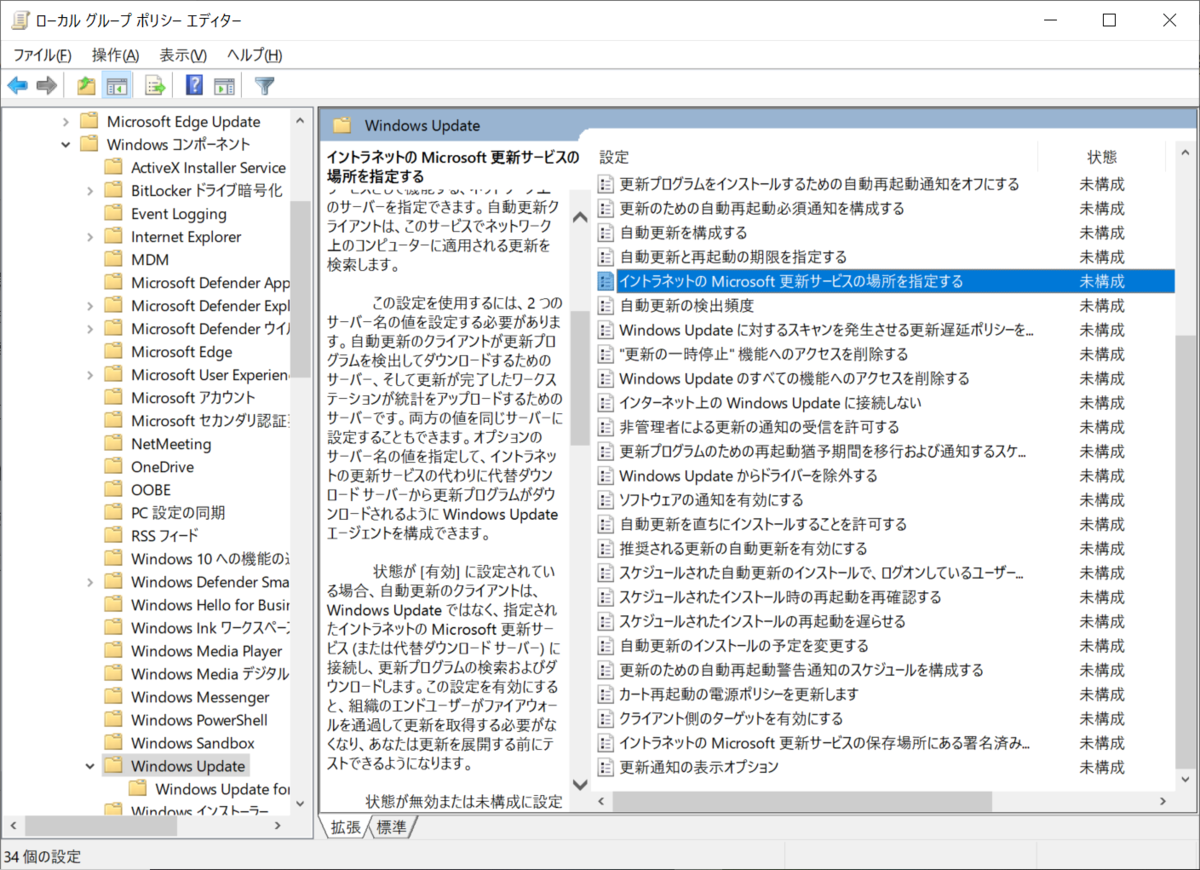Open the 操作 menu

point(114,55)
